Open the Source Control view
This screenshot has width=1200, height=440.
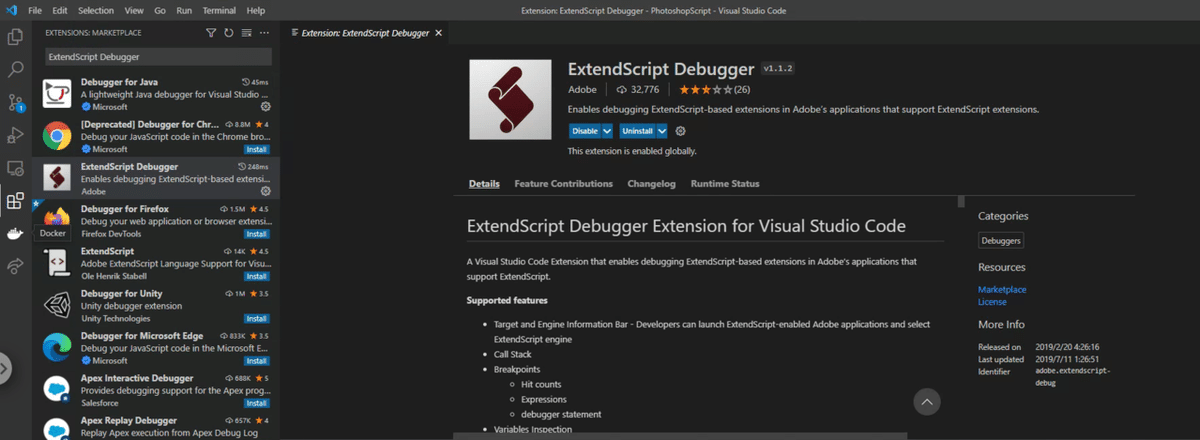click(15, 102)
